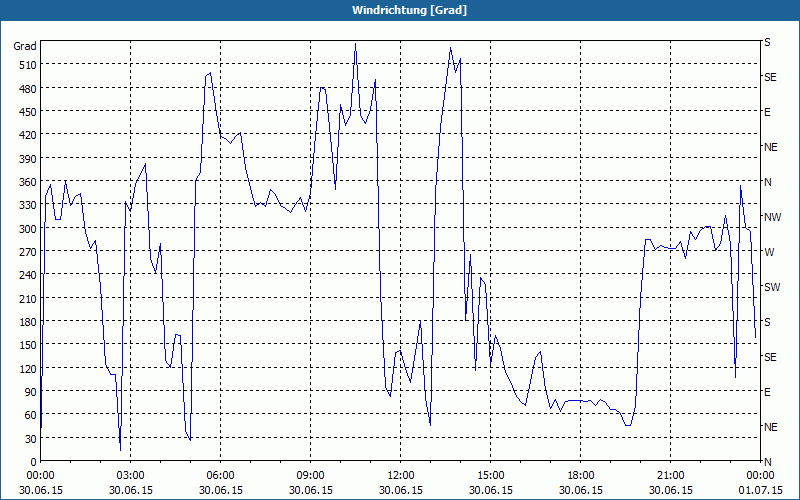Select the NE compass label level with 390
Viewport: 800px width, 500px height.
(x=770, y=147)
